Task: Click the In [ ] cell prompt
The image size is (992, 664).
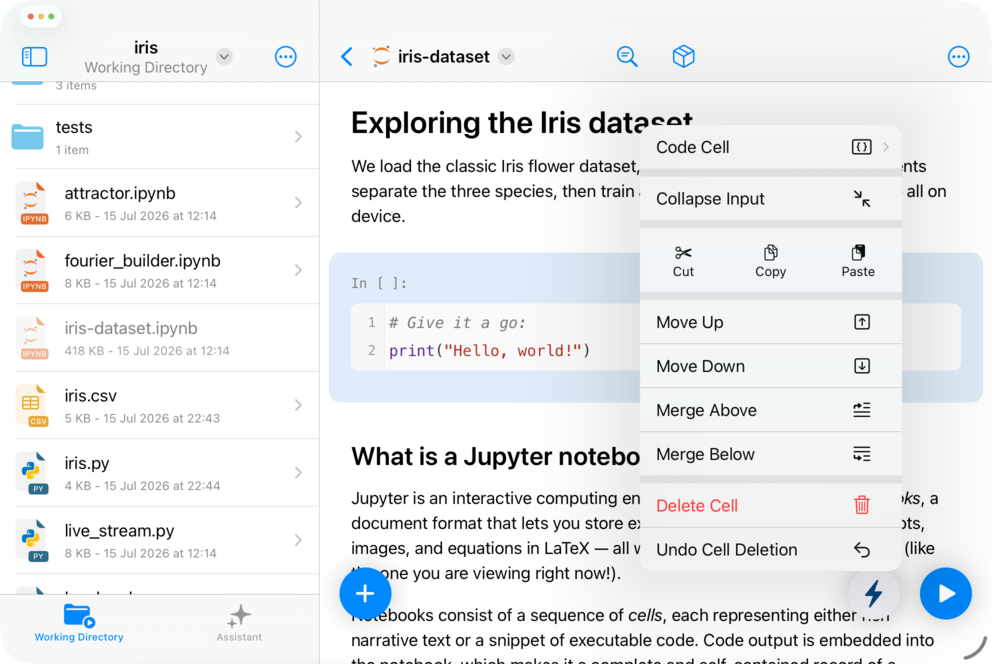Action: (379, 283)
